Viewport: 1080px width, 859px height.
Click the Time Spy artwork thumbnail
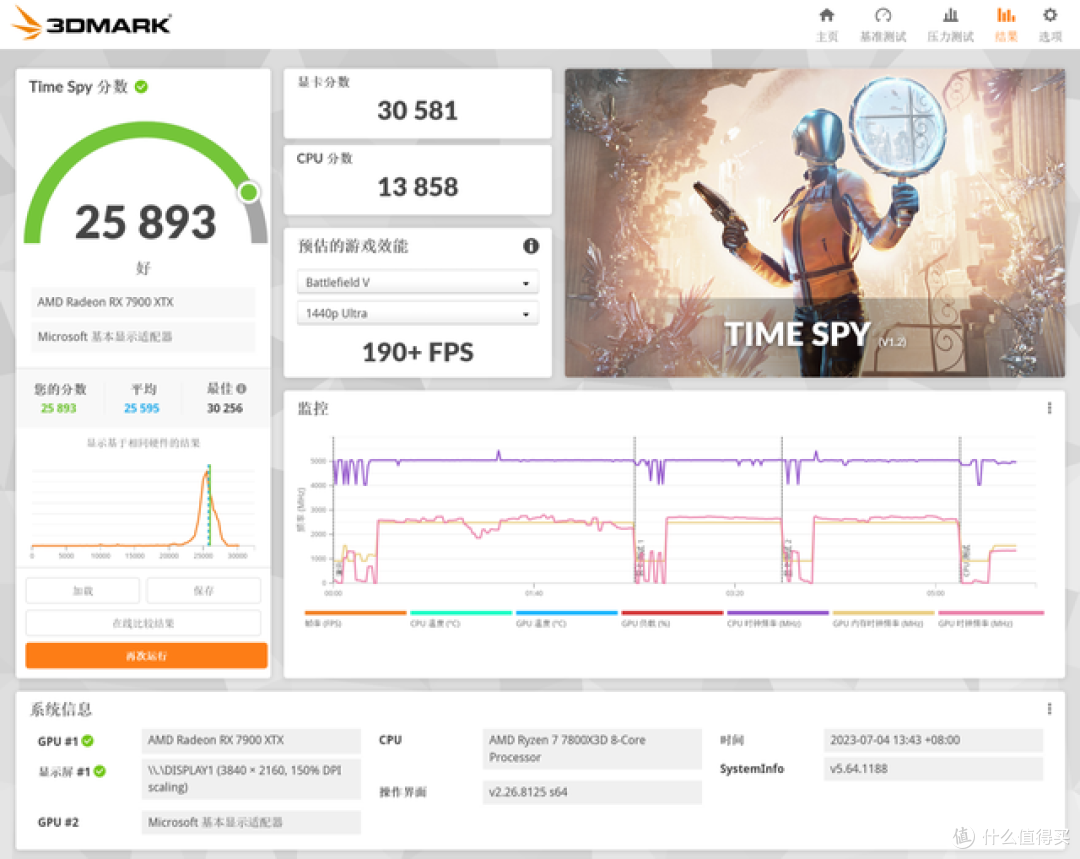coord(815,222)
